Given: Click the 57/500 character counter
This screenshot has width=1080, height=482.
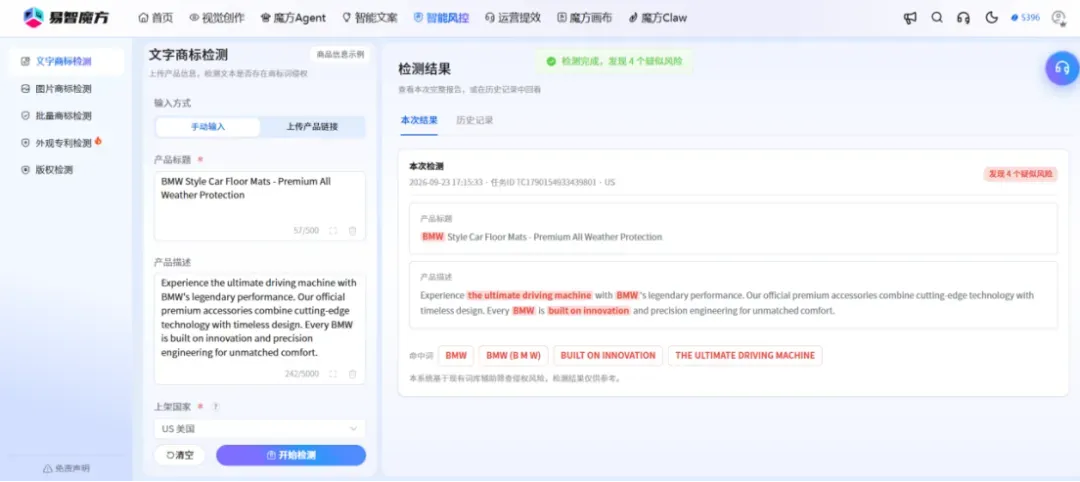Looking at the screenshot, I should [x=307, y=231].
